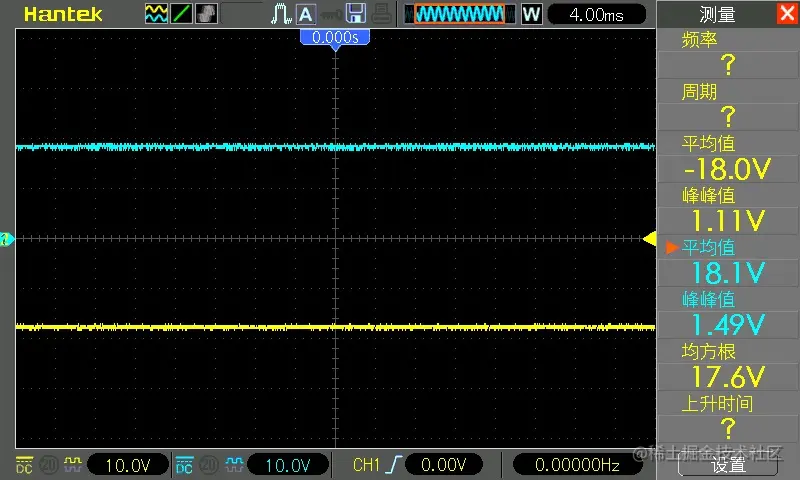The height and width of the screenshot is (480, 800).
Task: Click the CH1 yellow probe waveform icon
Action: click(x=73, y=465)
